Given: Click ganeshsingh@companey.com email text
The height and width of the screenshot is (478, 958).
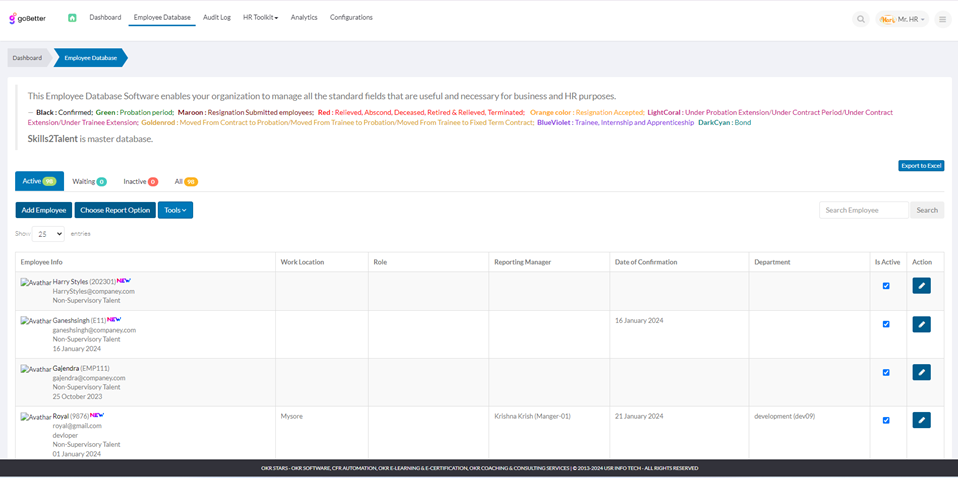Looking at the screenshot, I should 94,330.
